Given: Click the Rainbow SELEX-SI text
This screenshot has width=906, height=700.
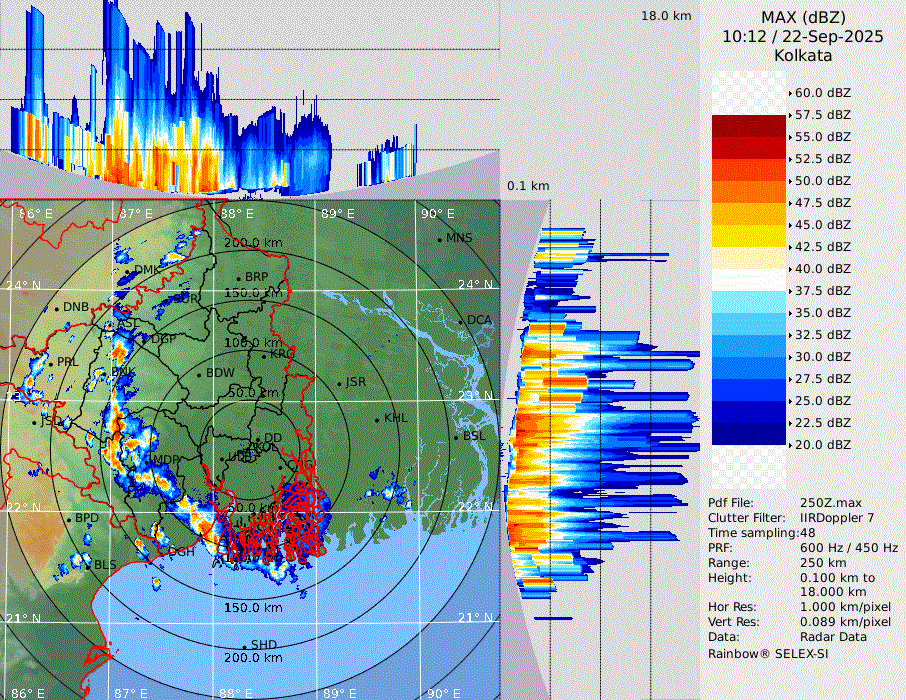Looking at the screenshot, I should click(x=768, y=653).
